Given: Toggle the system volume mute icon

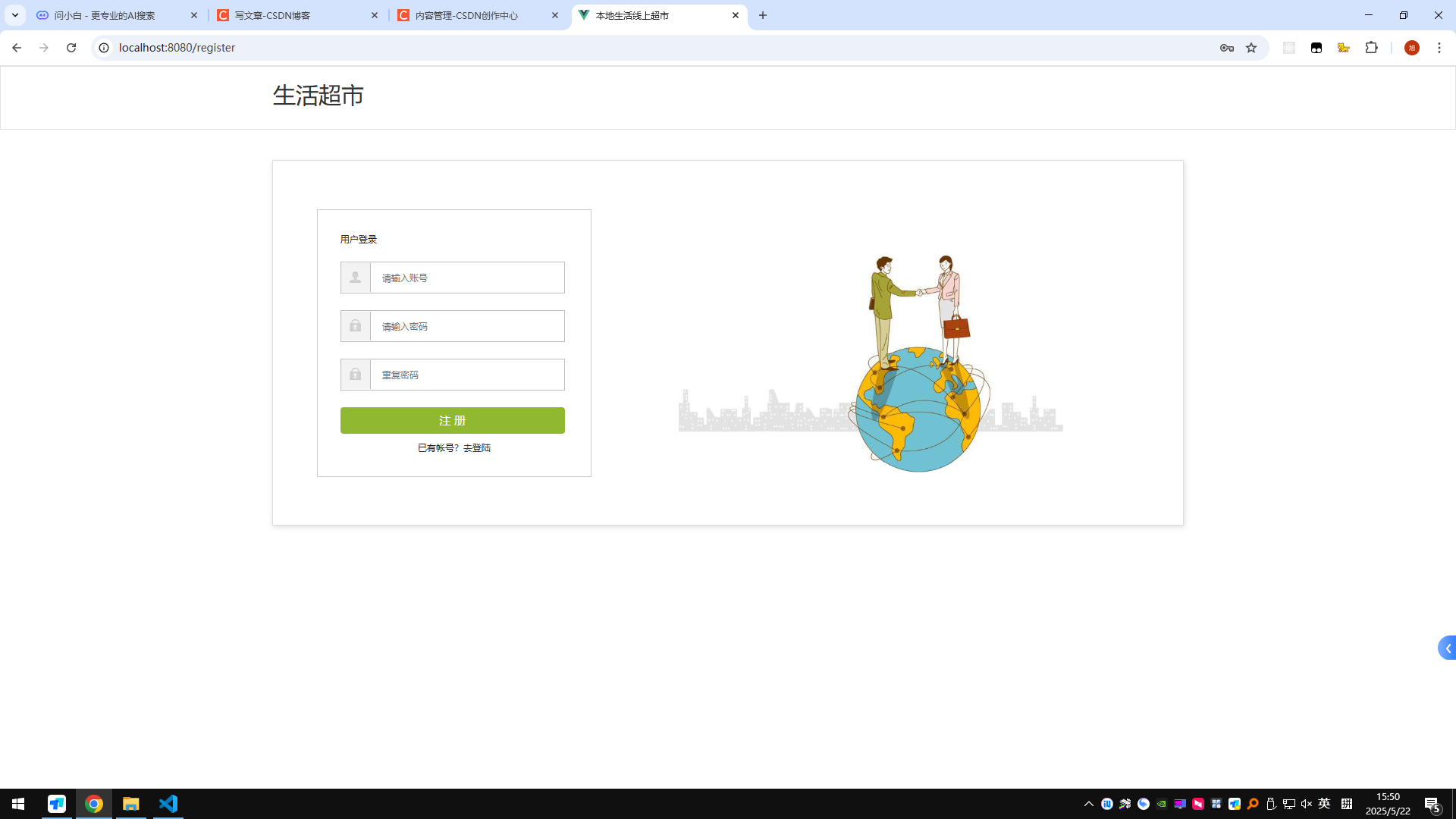Looking at the screenshot, I should [1306, 804].
